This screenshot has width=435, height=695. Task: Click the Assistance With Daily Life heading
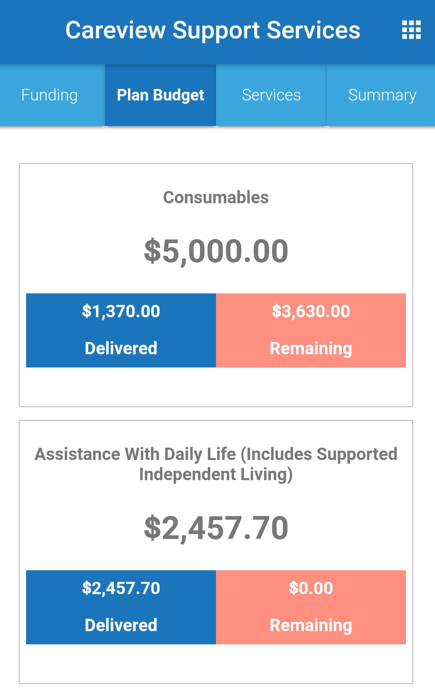click(216, 464)
